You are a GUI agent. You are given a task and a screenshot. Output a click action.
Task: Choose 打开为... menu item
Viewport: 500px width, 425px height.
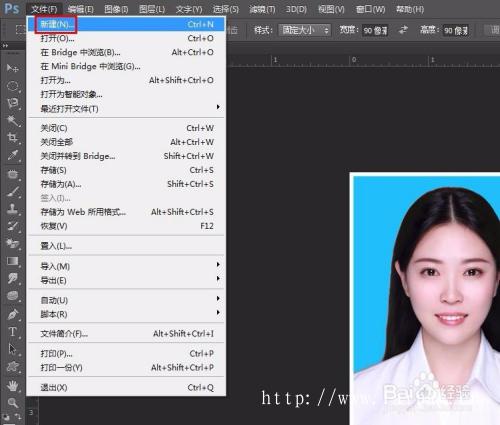(x=126, y=80)
